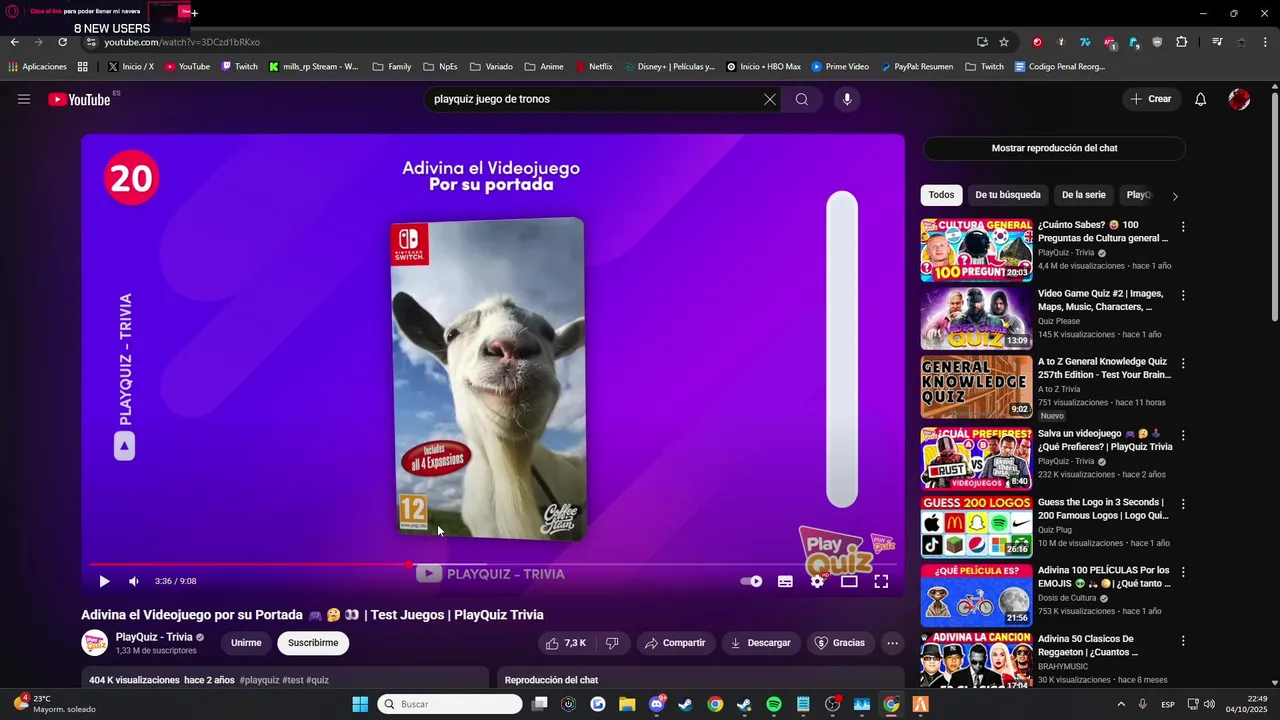Open the media controls icon in toolbar
Image resolution: width=1280 pixels, height=720 pixels.
coord(1217,42)
